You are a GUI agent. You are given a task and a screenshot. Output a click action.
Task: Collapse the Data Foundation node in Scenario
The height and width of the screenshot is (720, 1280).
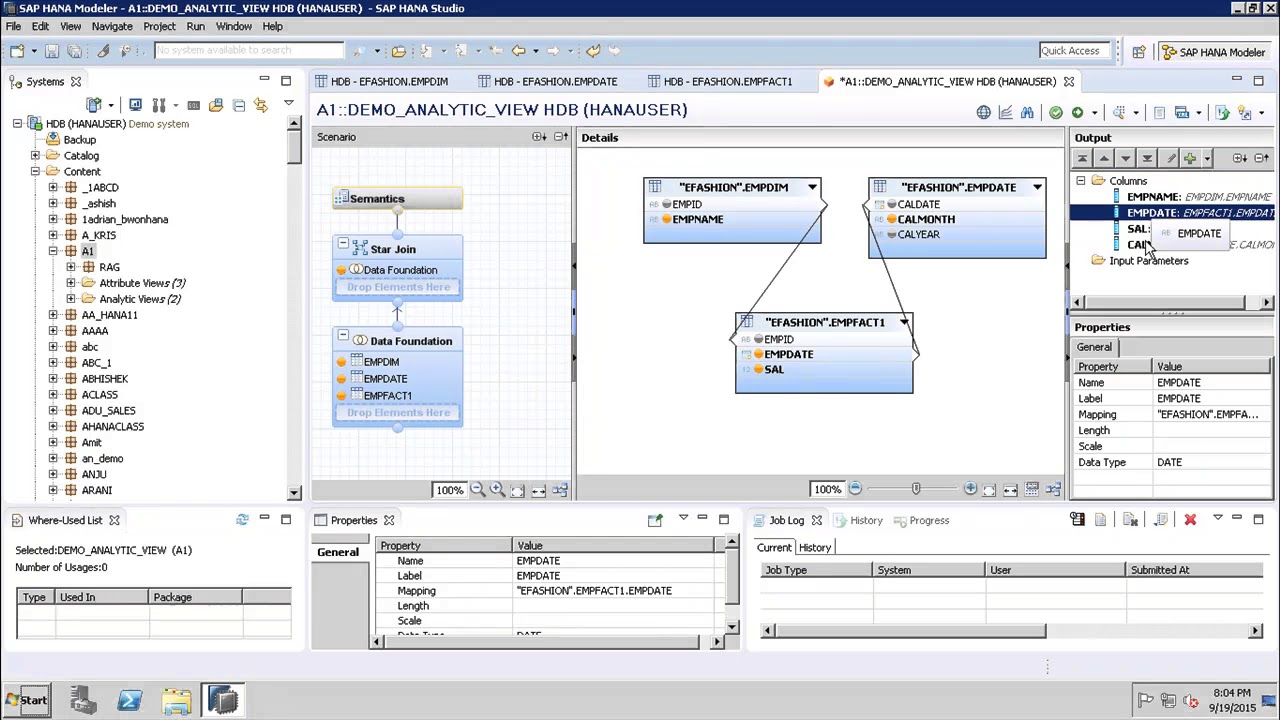tap(343, 336)
